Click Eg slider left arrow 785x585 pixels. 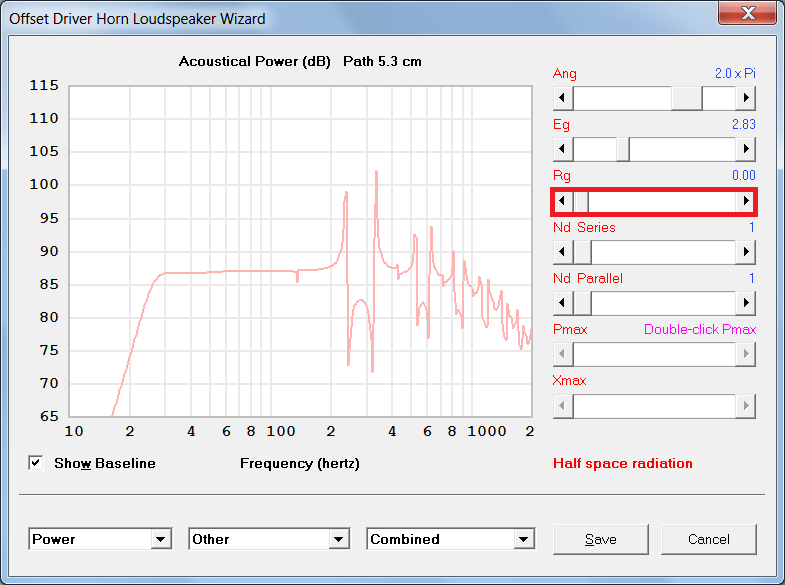click(x=563, y=149)
